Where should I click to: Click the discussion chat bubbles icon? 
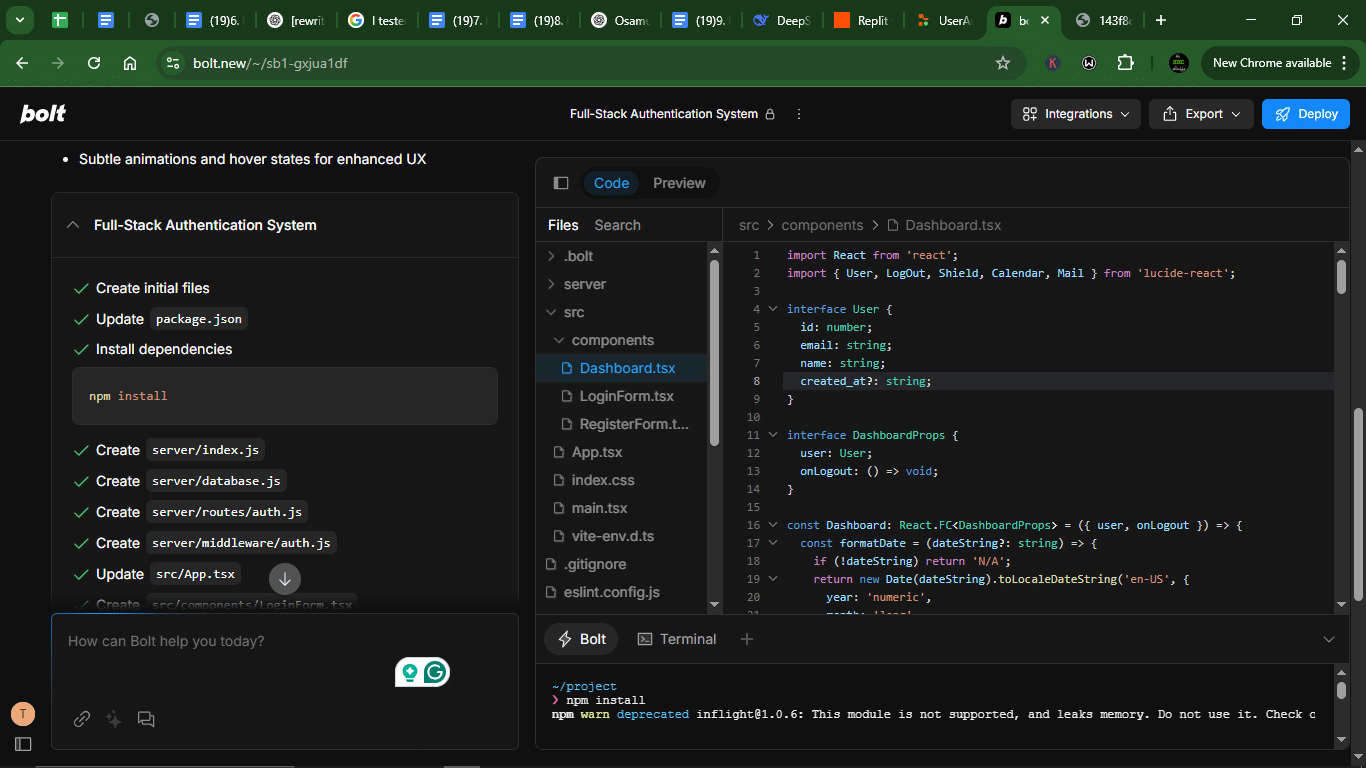tap(146, 719)
